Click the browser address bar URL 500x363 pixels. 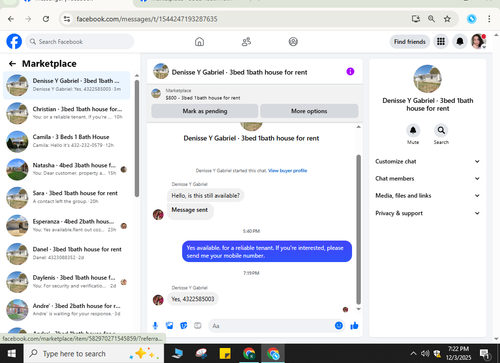point(147,19)
